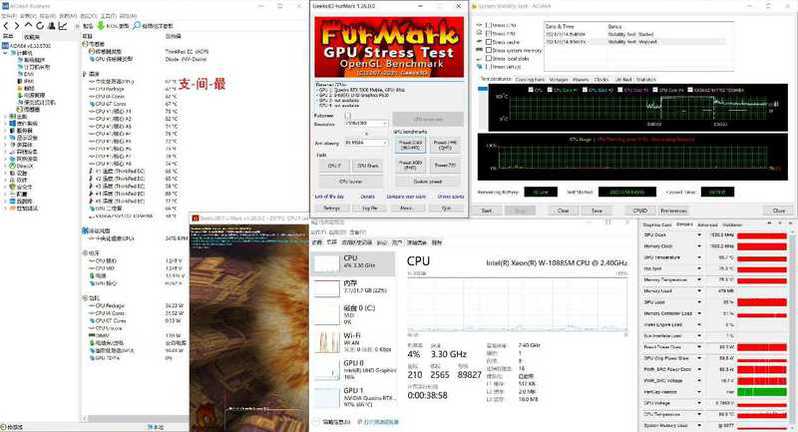Open FurMark Resolution dropdown

[x=366, y=124]
